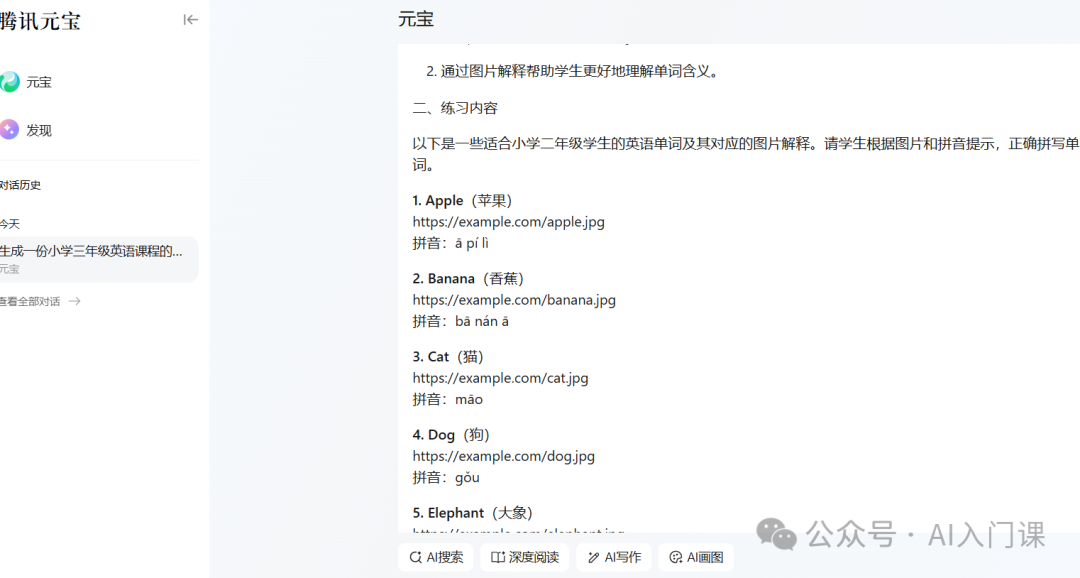Open conversation 生成一份小学三年级英语课程的...
The height and width of the screenshot is (578, 1080).
point(97,259)
